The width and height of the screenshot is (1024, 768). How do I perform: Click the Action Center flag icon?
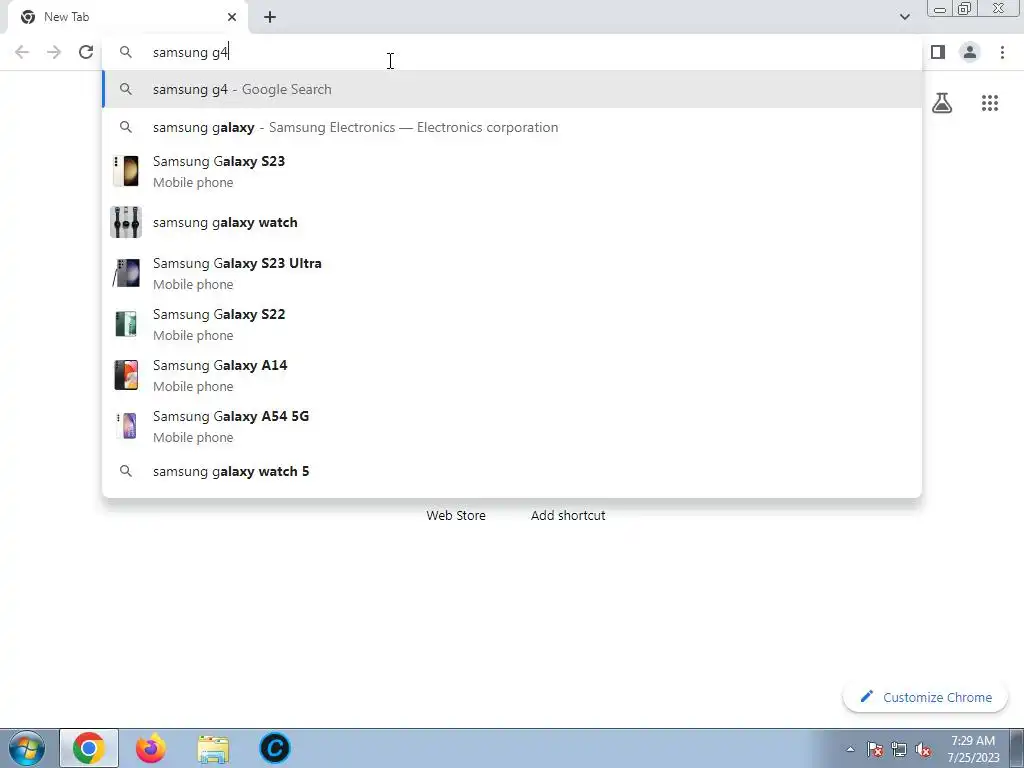click(875, 749)
